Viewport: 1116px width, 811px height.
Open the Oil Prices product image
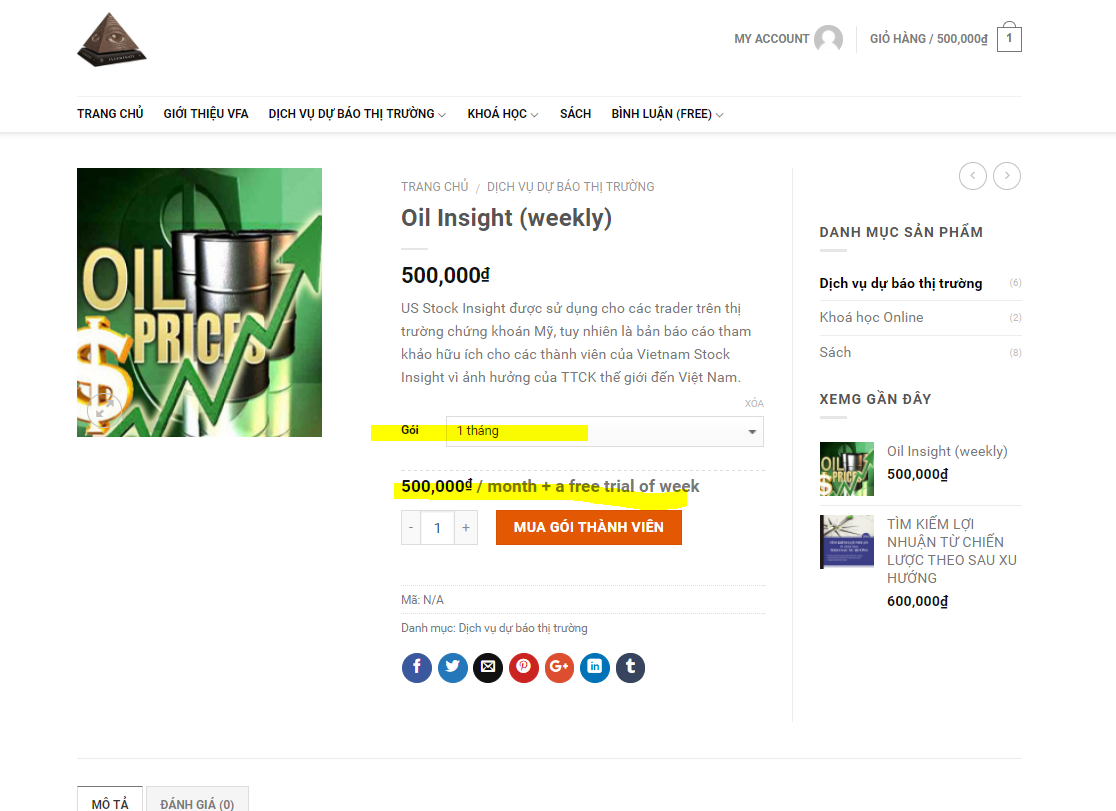tap(199, 303)
